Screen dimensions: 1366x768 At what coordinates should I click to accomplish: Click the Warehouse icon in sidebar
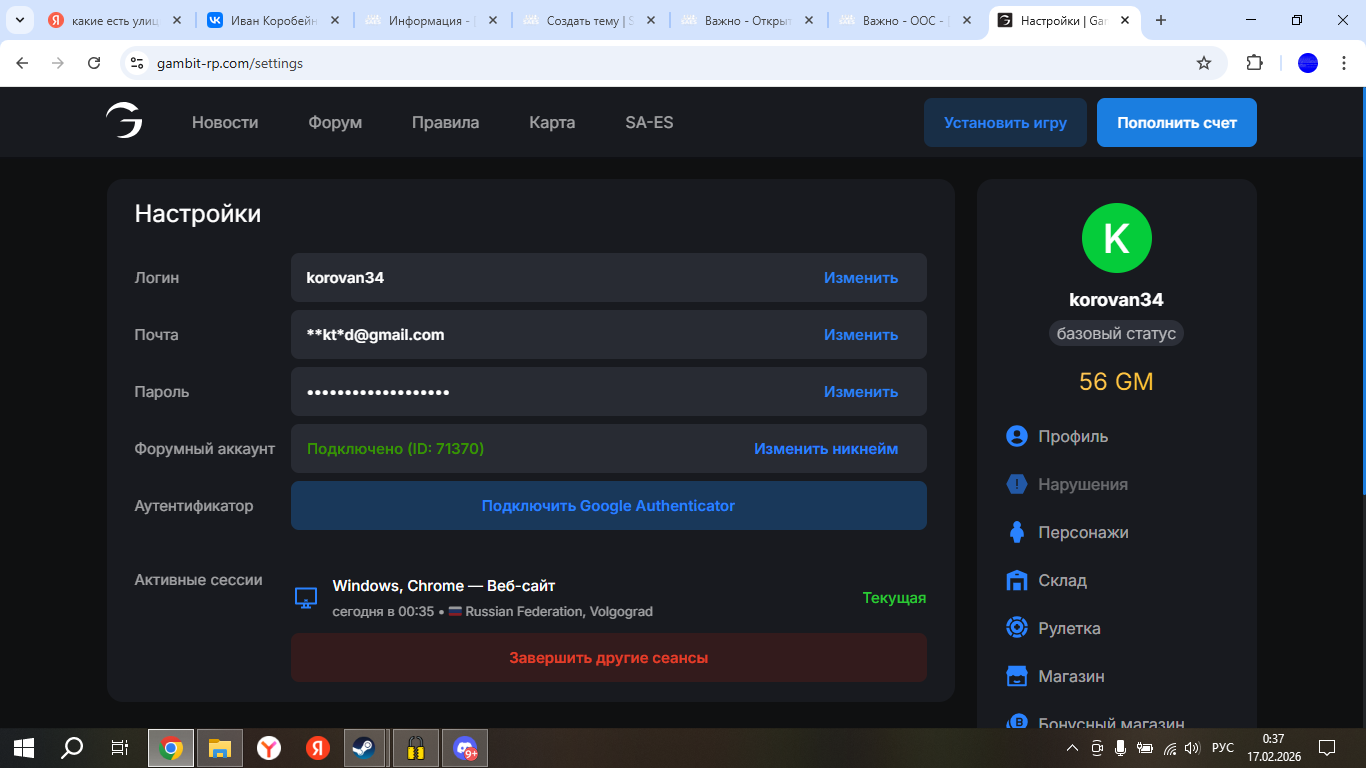pos(1016,580)
